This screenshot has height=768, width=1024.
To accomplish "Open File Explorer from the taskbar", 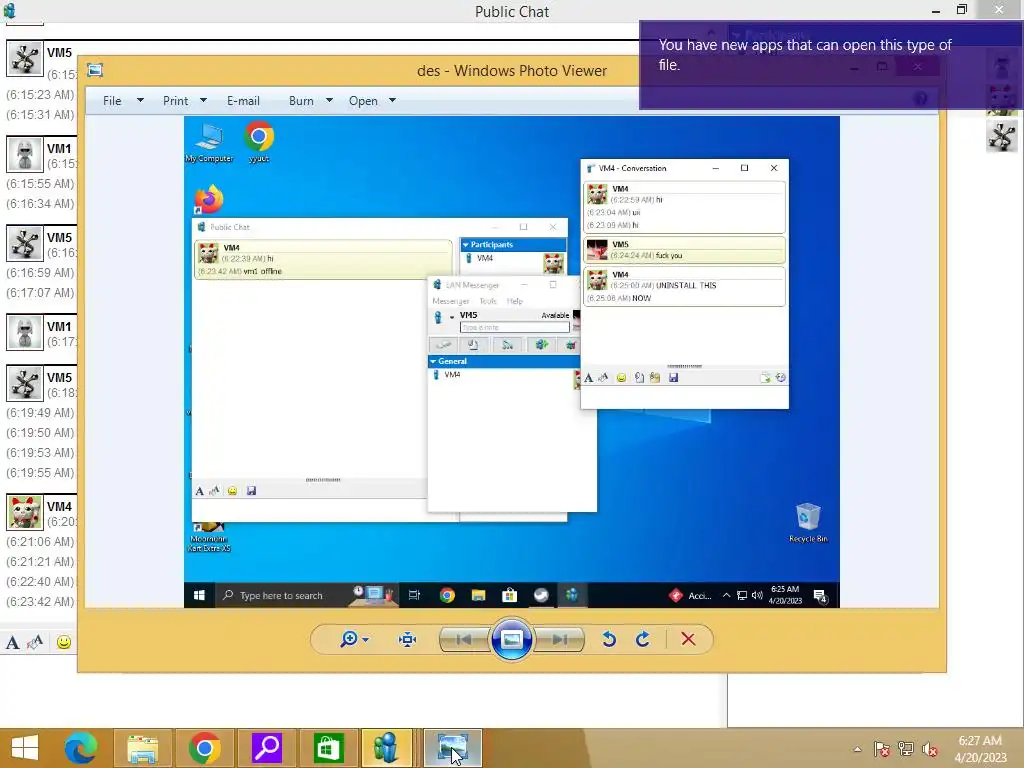I will 142,748.
